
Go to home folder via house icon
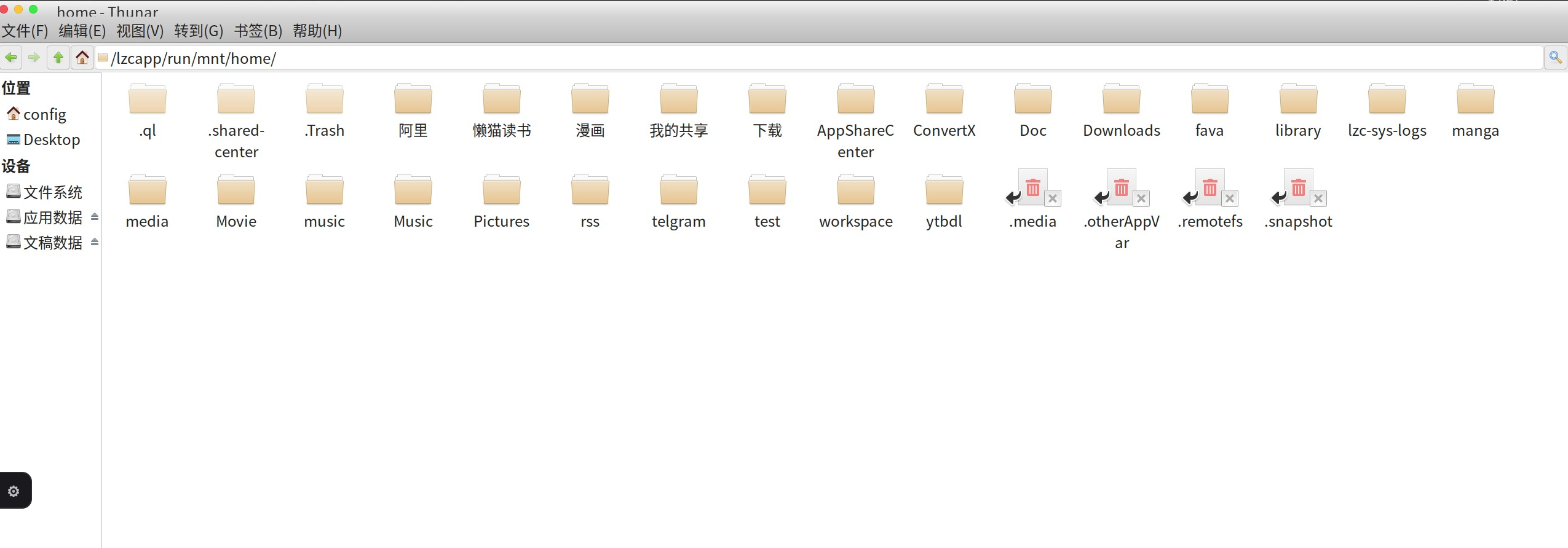(82, 58)
